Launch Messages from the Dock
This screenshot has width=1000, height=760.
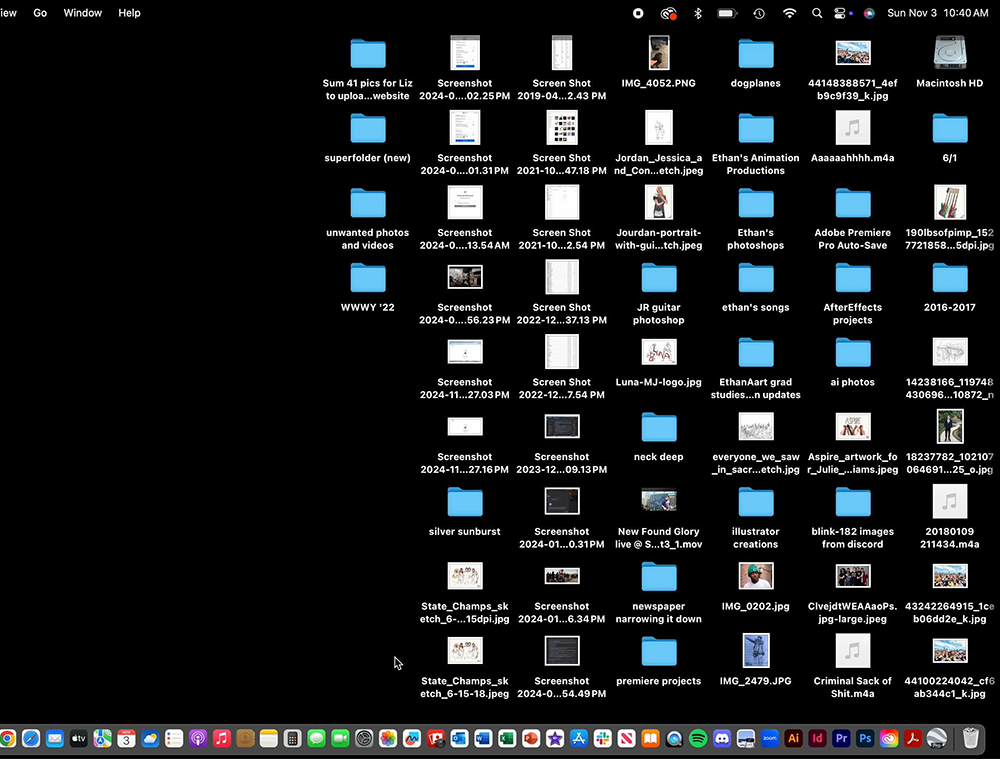pos(316,738)
